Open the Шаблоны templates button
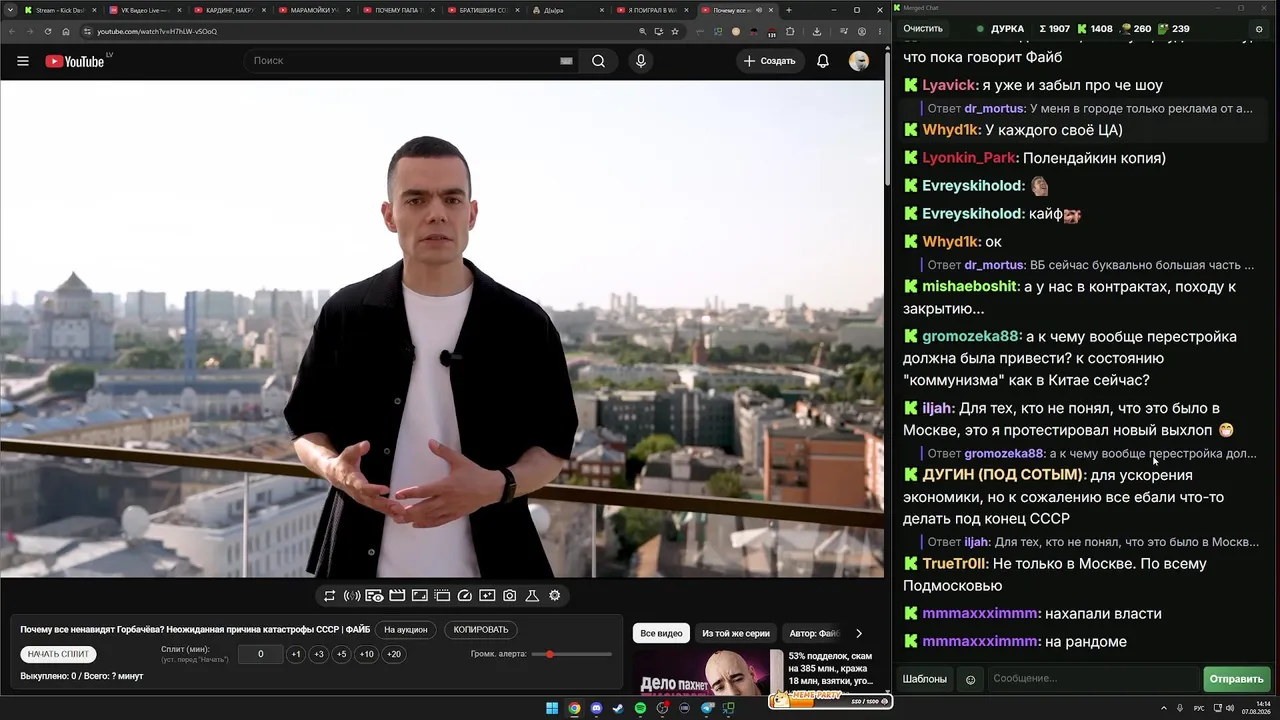Viewport: 1280px width, 720px height. [x=925, y=679]
